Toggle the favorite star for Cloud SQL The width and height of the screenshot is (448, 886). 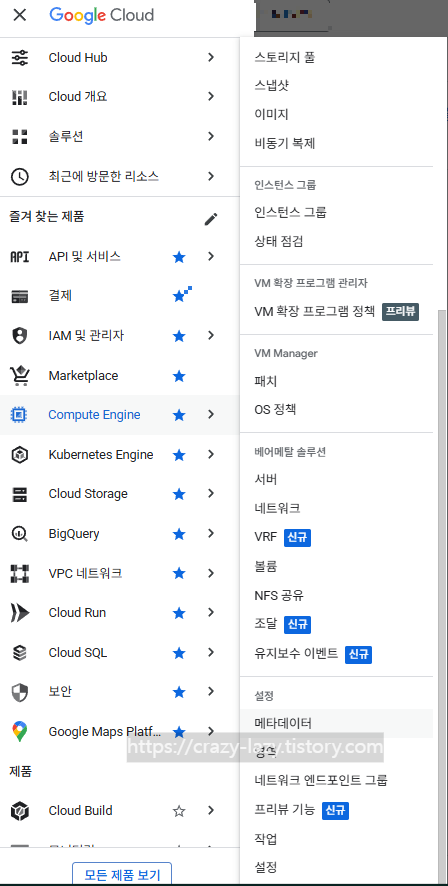tap(179, 653)
